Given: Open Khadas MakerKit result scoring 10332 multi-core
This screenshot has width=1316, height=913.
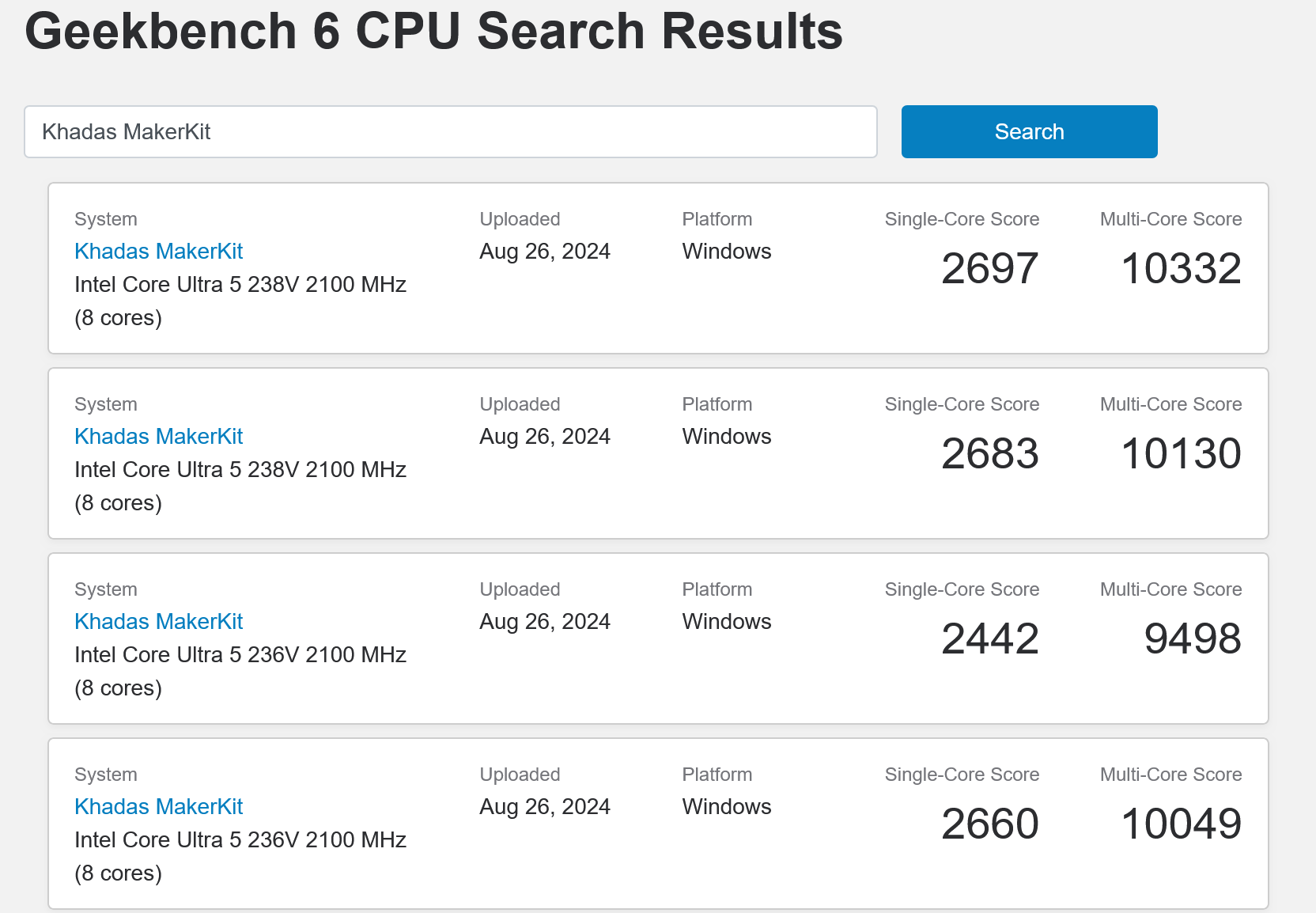Looking at the screenshot, I should [158, 252].
